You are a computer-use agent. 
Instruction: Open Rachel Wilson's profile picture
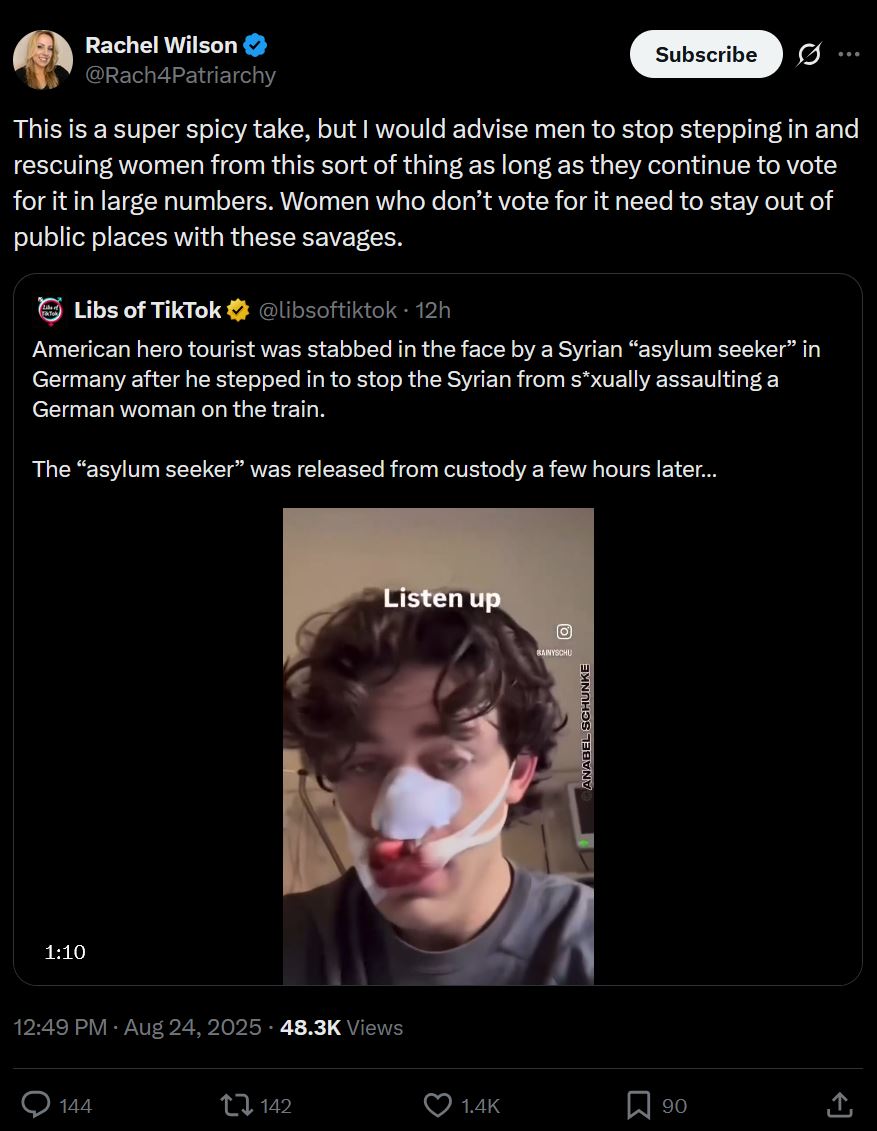pos(42,60)
